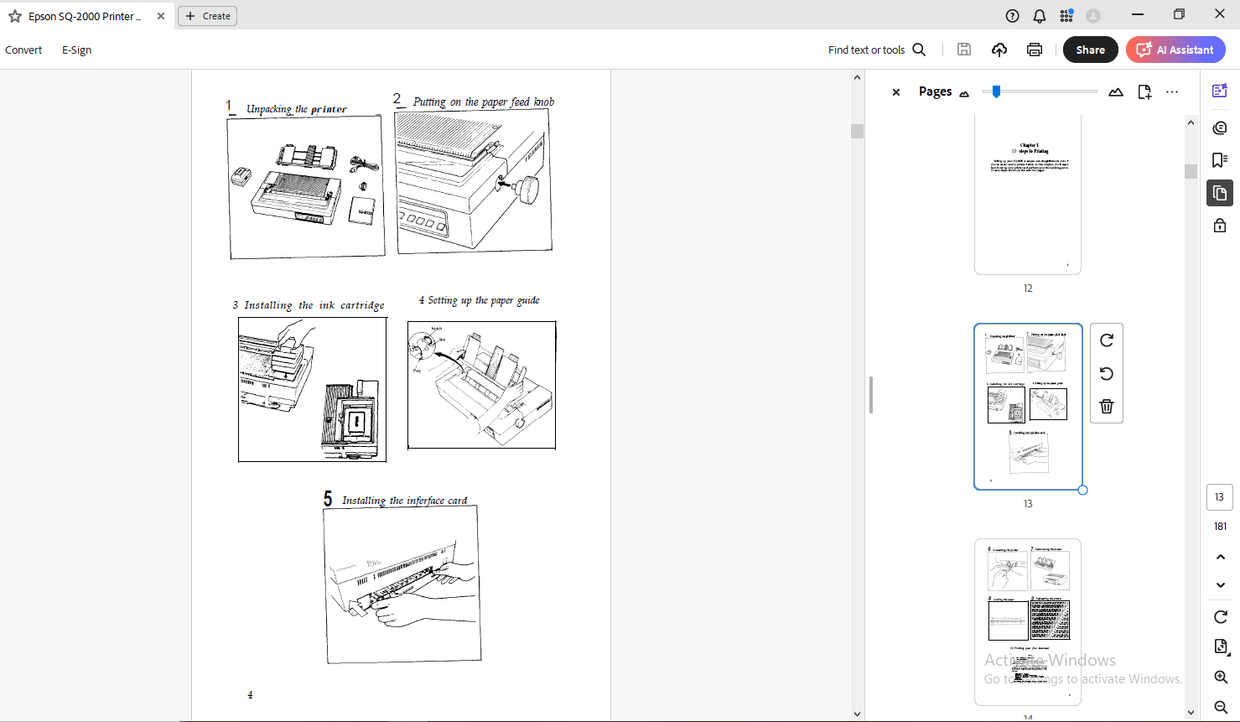Zoom in with the magnifier plus icon
The width and height of the screenshot is (1240, 722).
pos(1220,677)
